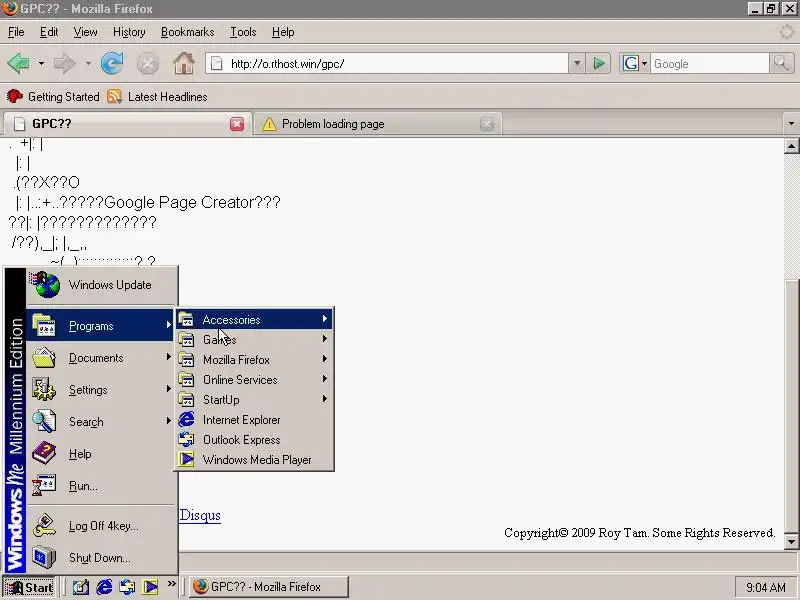
Task: Click the Start button
Action: tap(29, 587)
